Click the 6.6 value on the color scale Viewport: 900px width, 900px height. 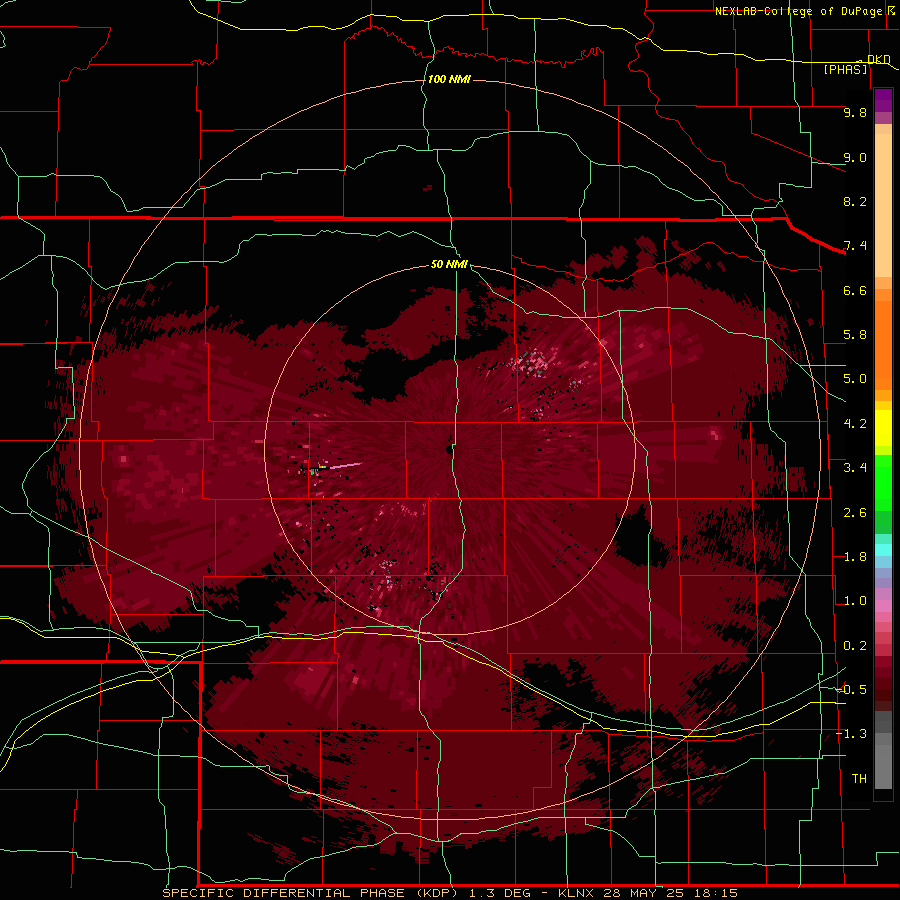click(x=855, y=290)
